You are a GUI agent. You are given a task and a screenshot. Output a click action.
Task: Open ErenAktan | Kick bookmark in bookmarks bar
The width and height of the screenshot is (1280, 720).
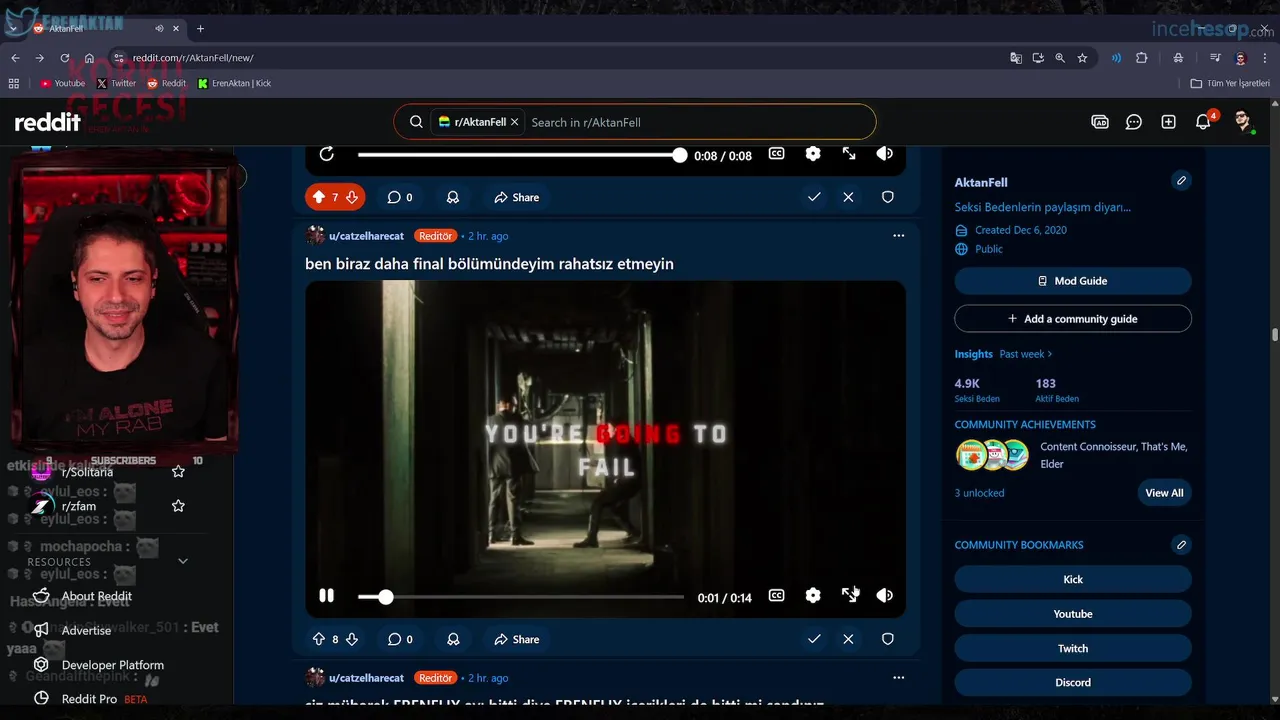235,84
